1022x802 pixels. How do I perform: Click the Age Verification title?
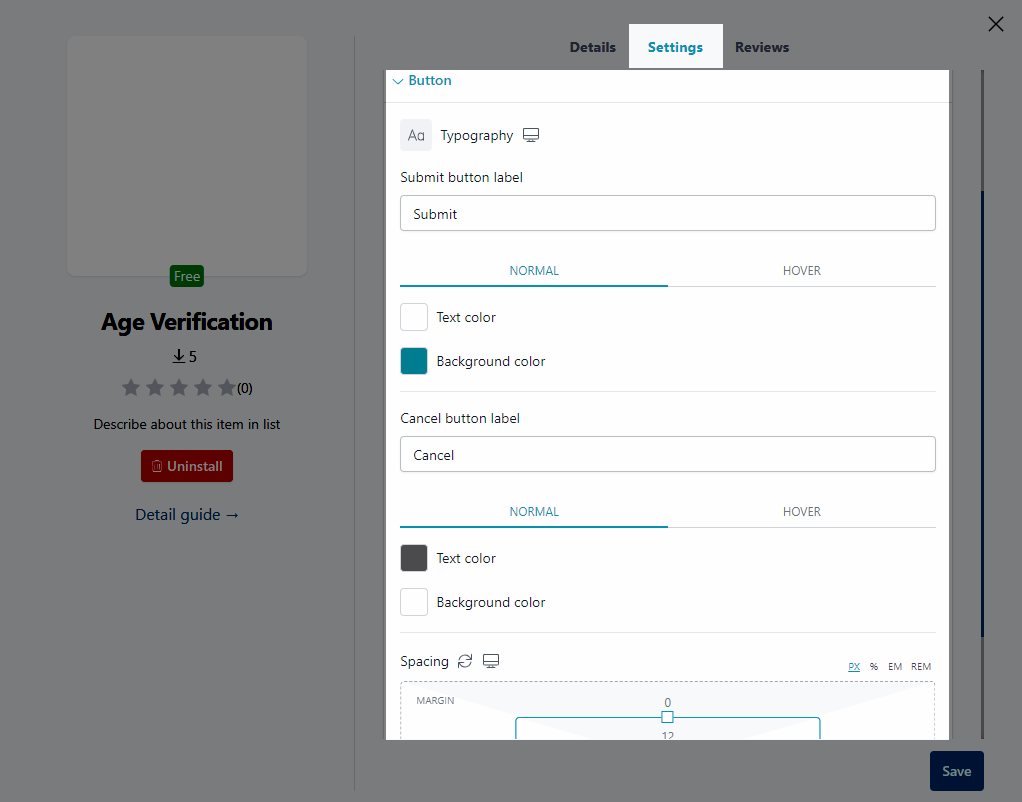(187, 322)
